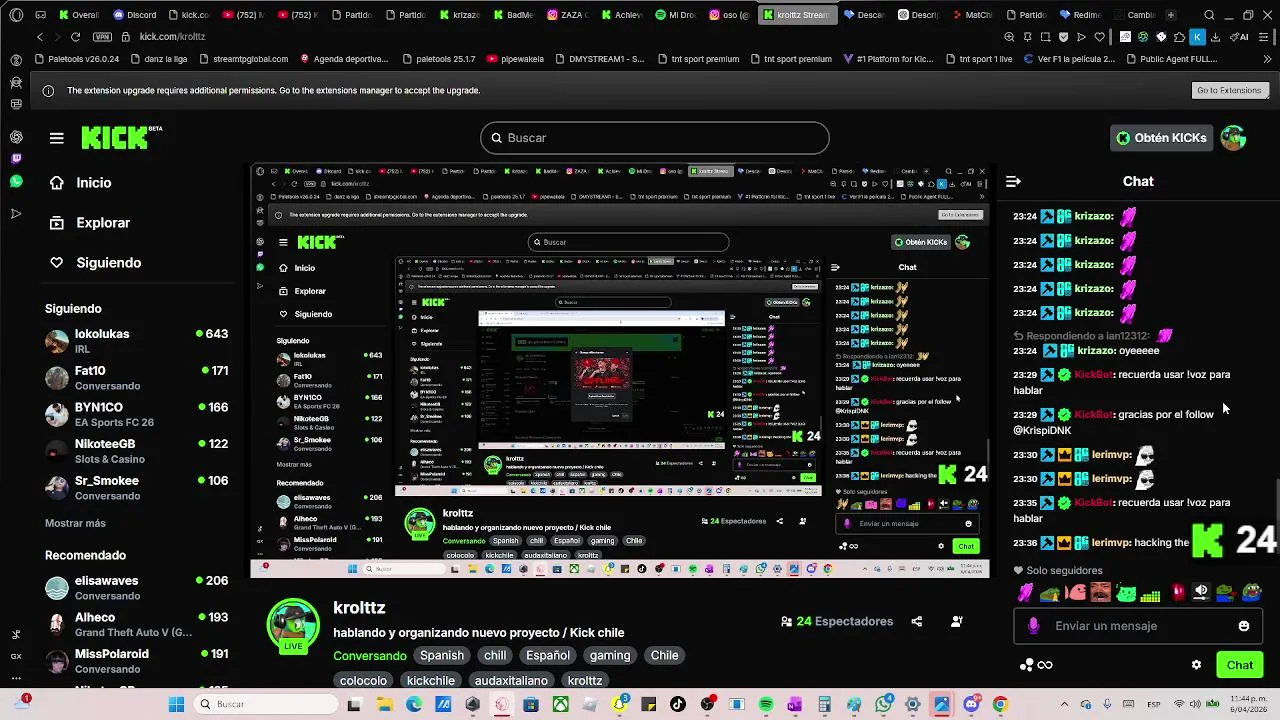Open the Kick hamburger menu
This screenshot has width=1280, height=720.
pos(57,138)
